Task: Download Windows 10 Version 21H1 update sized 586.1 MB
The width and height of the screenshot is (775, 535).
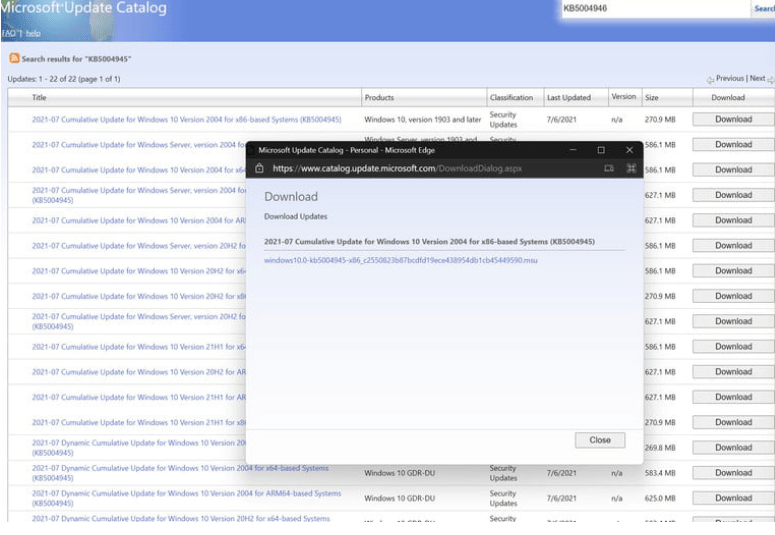Action: [733, 347]
